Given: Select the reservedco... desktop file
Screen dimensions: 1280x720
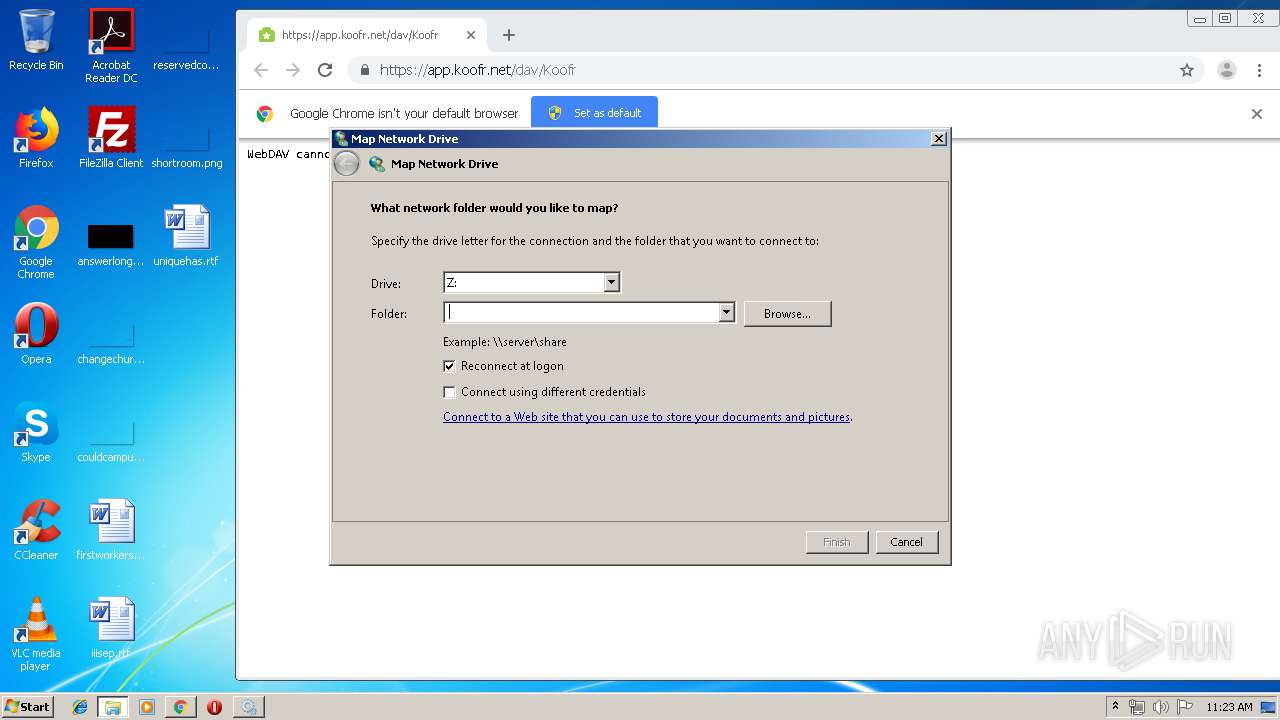Looking at the screenshot, I should pyautogui.click(x=186, y=46).
